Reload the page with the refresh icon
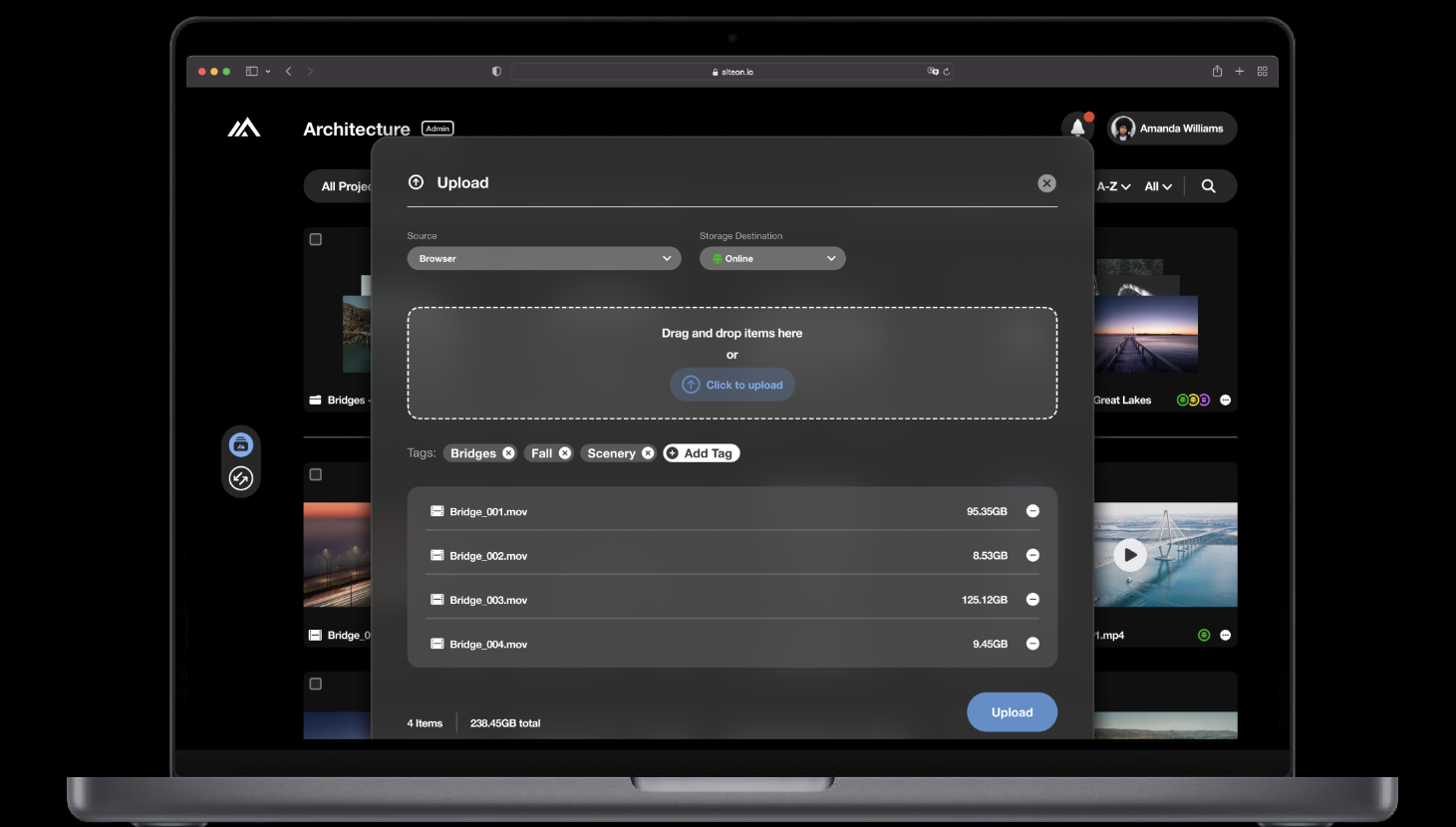Image resolution: width=1456 pixels, height=827 pixels. tap(947, 72)
